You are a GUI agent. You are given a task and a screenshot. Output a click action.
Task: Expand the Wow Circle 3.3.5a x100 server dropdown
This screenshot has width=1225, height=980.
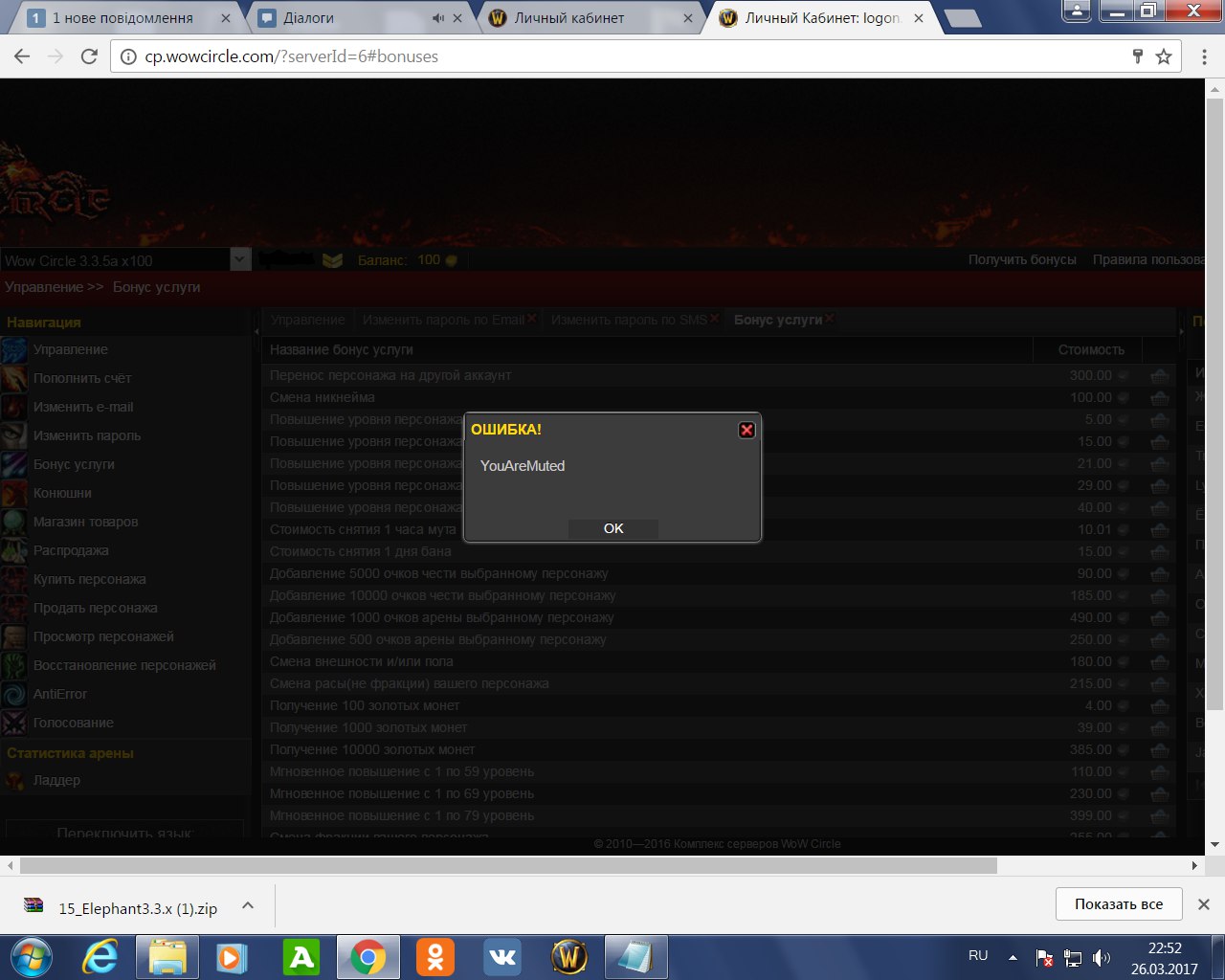240,259
